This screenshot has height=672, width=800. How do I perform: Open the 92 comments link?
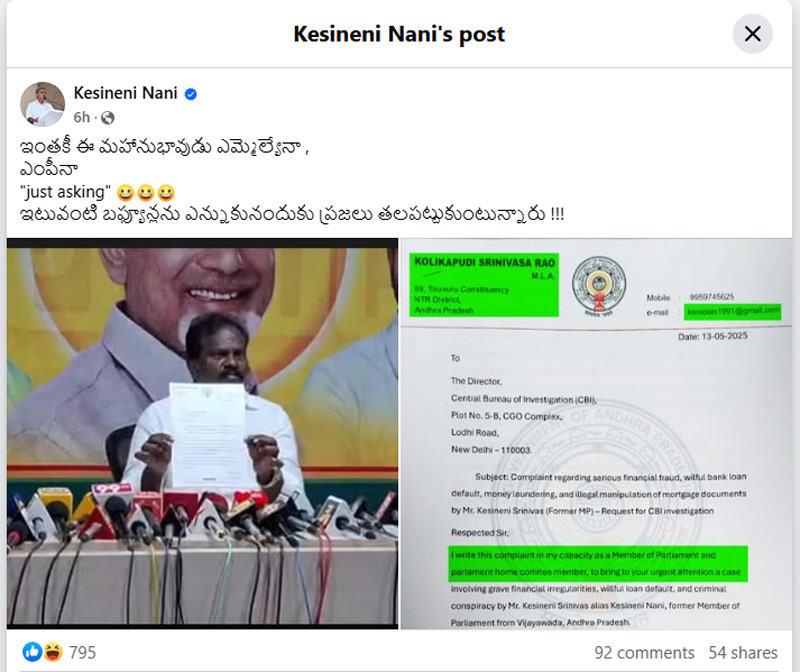pos(644,653)
